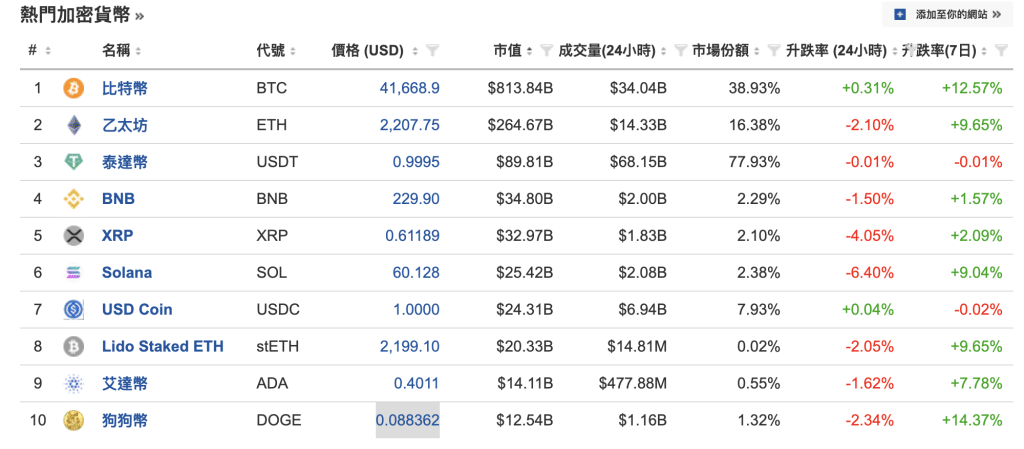Image resolution: width=1024 pixels, height=449 pixels.
Task: Open price (USD) column filter
Action: [x=432, y=50]
